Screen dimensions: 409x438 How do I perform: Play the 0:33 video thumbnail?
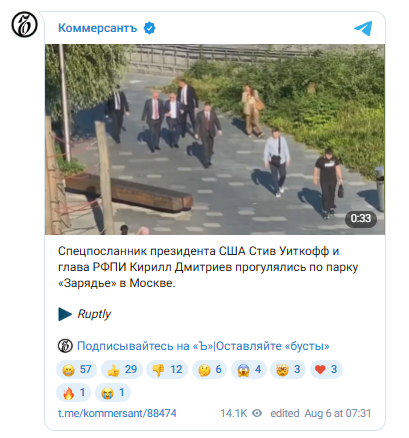pos(215,139)
